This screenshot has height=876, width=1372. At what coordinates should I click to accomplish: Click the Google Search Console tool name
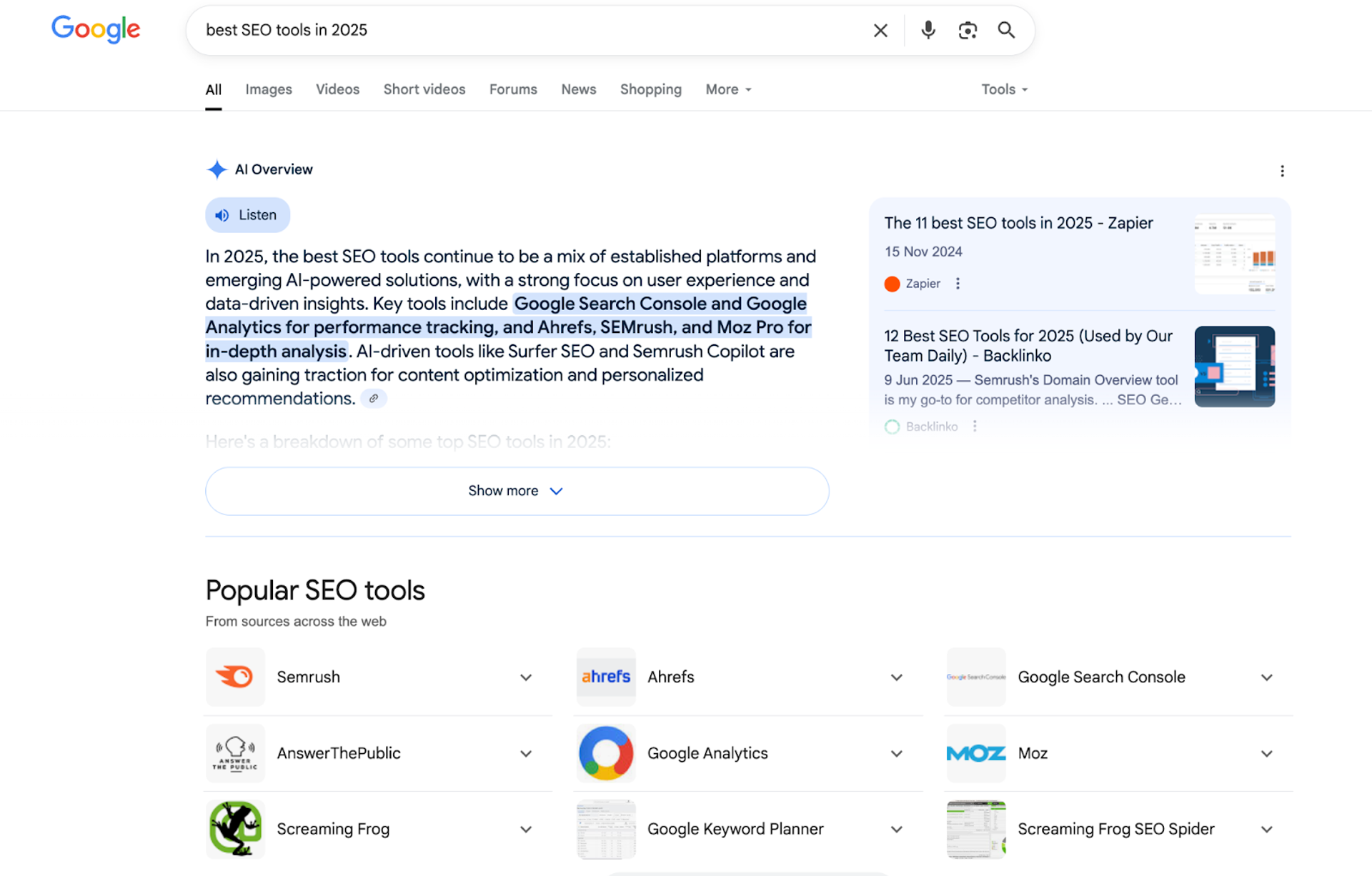click(x=1101, y=677)
